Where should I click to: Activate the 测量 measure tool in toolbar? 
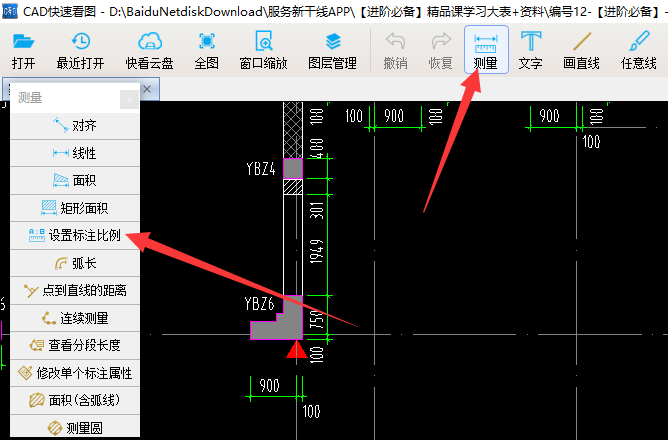(x=486, y=50)
